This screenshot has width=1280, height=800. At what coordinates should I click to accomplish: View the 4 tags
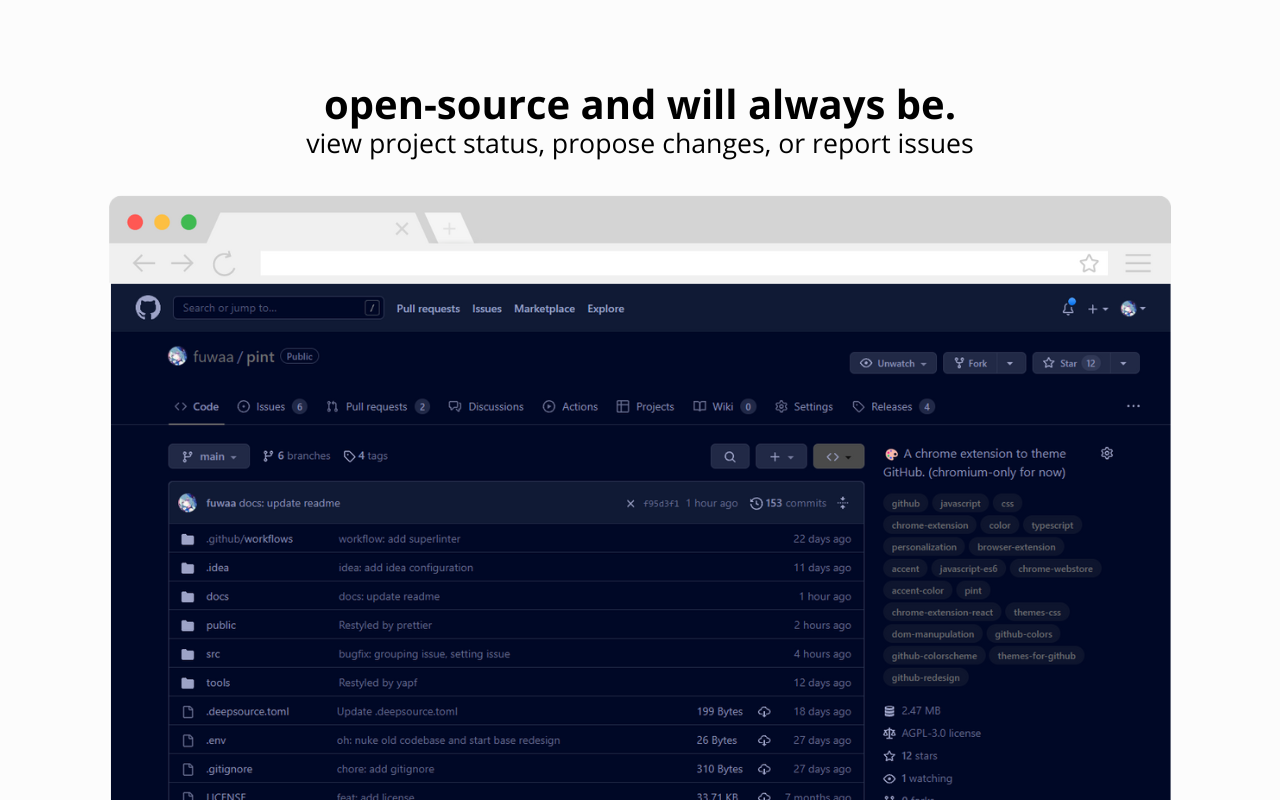366,456
